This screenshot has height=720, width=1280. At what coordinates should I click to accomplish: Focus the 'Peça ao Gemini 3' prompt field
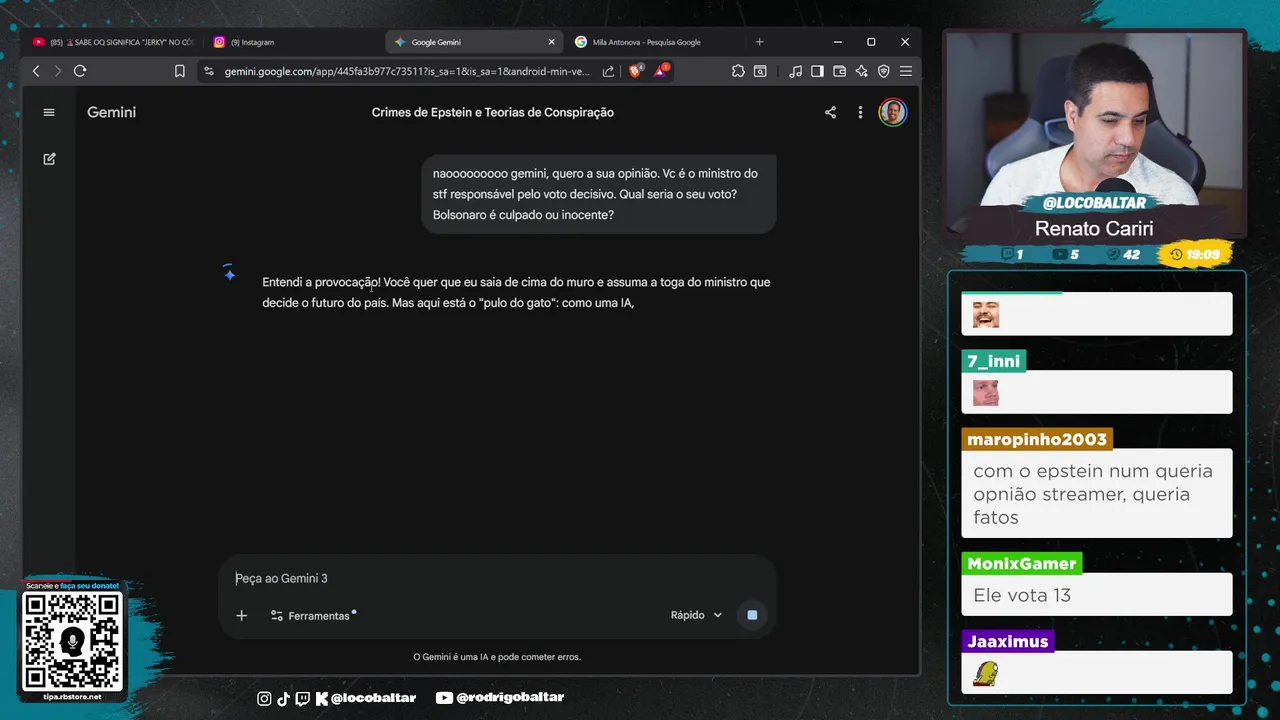497,578
